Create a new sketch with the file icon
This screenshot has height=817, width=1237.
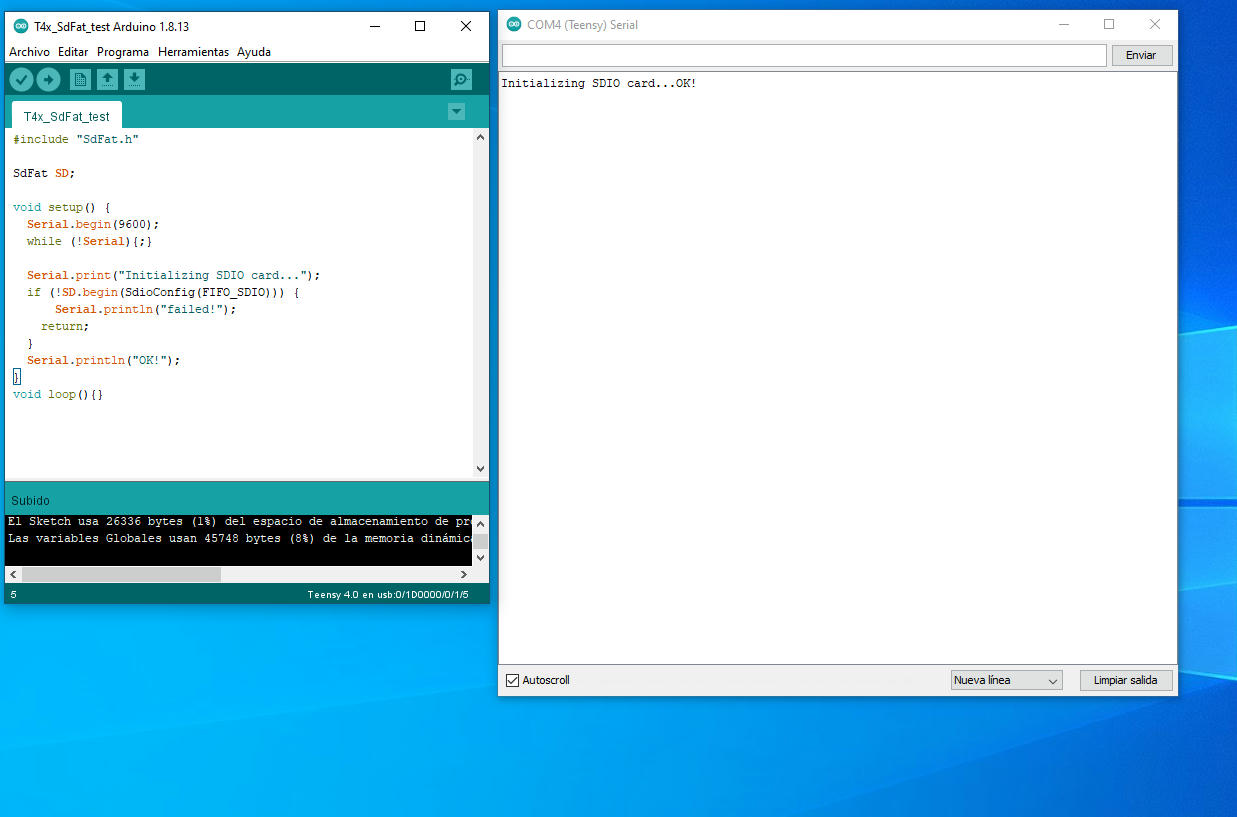click(x=81, y=80)
